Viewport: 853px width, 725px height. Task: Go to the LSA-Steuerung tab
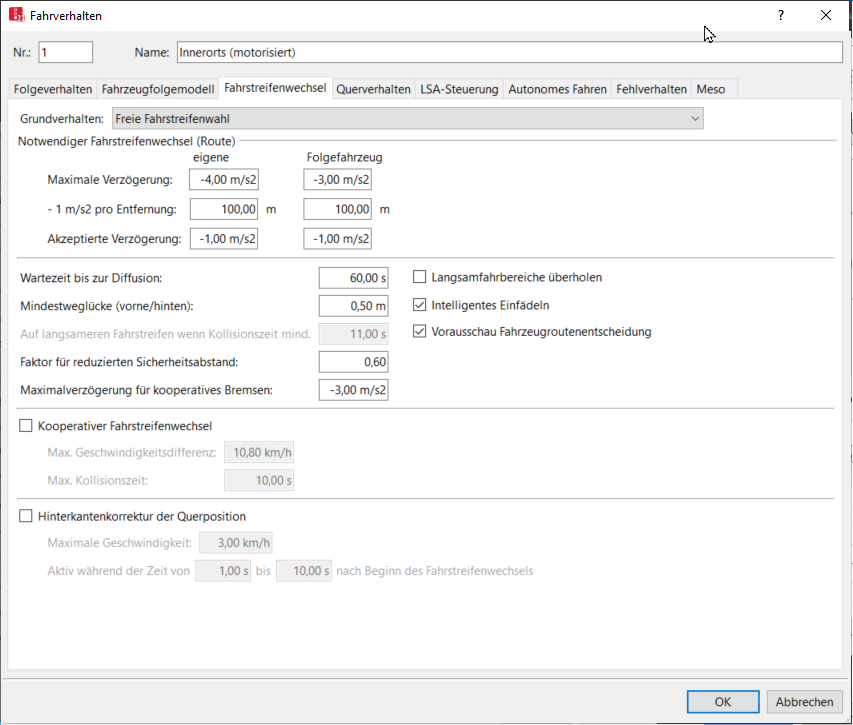point(459,89)
